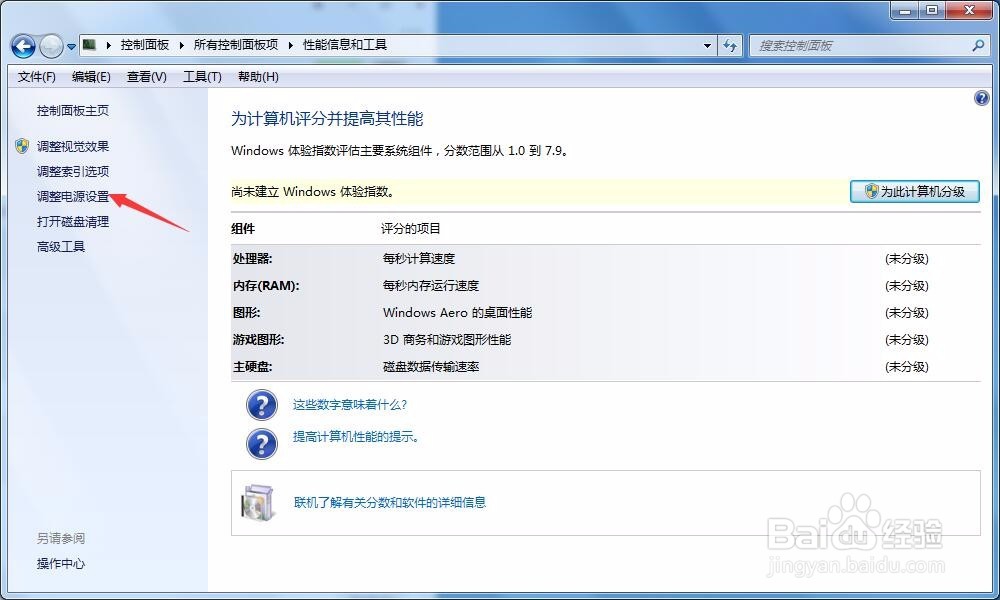Click the 尚未建立 Windows 体验指数 notice
Image resolution: width=1000 pixels, height=600 pixels.
[x=313, y=192]
